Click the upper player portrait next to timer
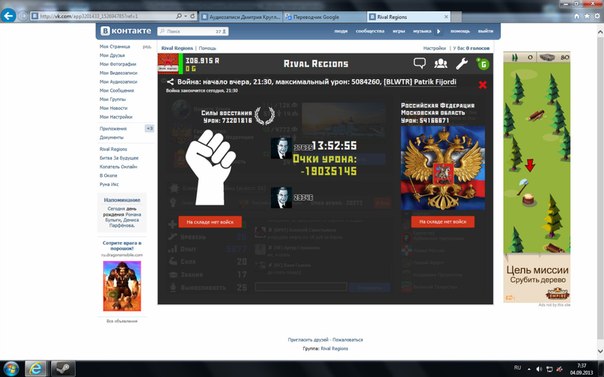Screen dimensions: 604x377 [x=281, y=148]
